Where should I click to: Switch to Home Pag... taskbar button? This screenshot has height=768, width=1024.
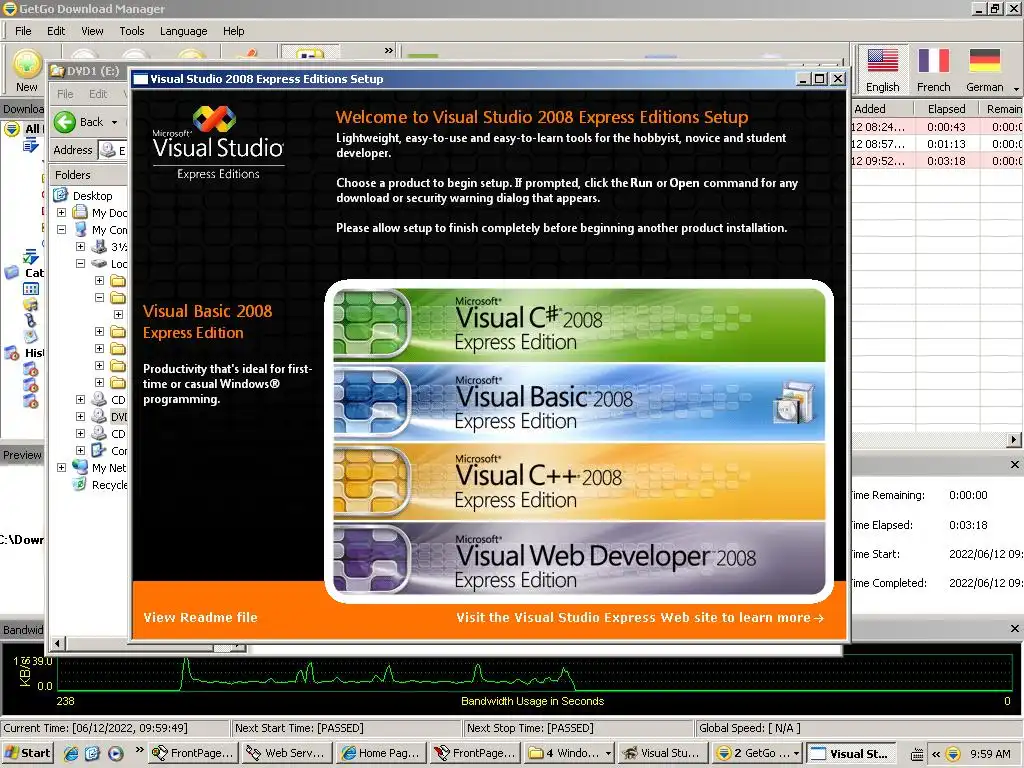[x=381, y=753]
